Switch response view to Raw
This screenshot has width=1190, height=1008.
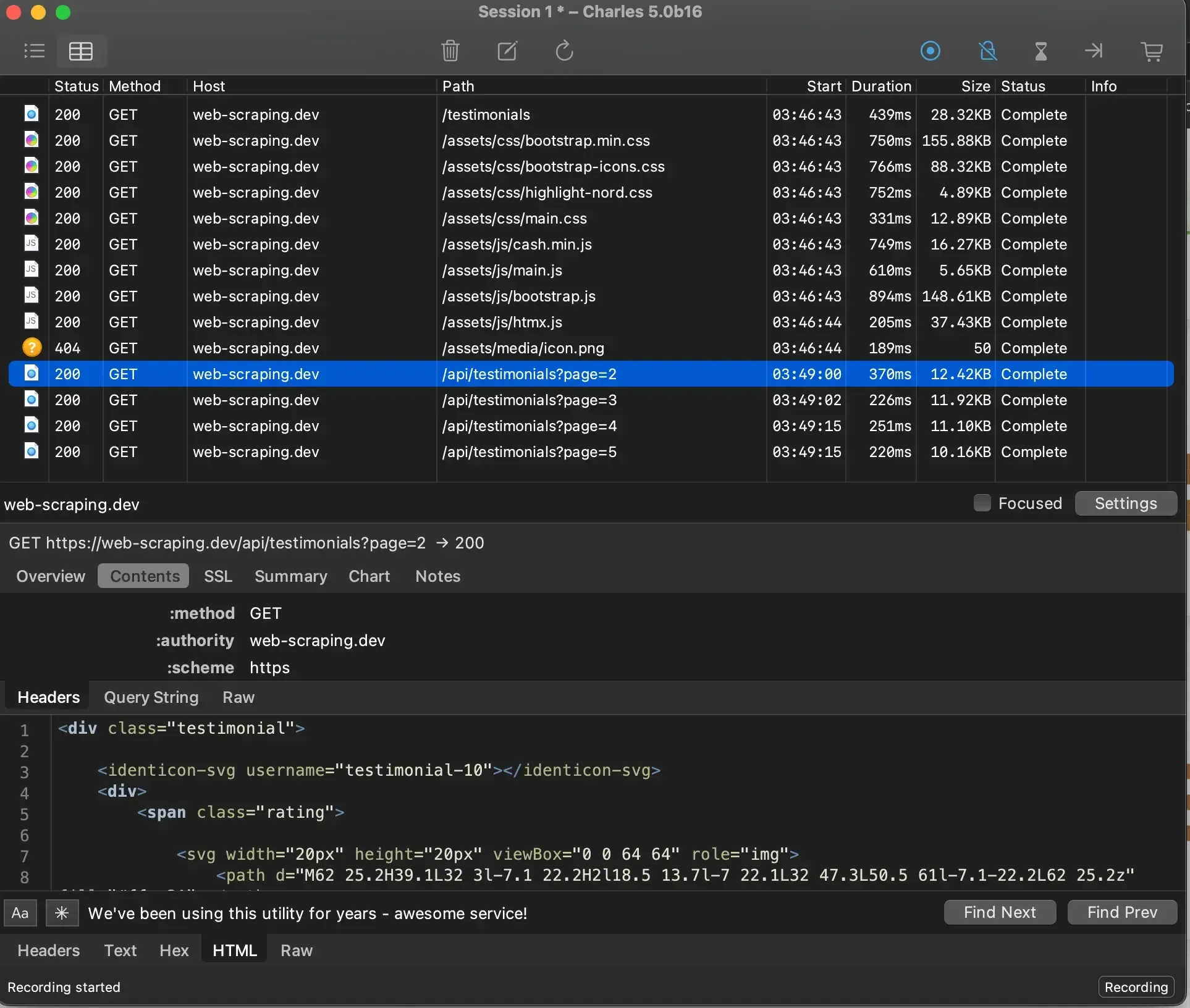[x=296, y=951]
